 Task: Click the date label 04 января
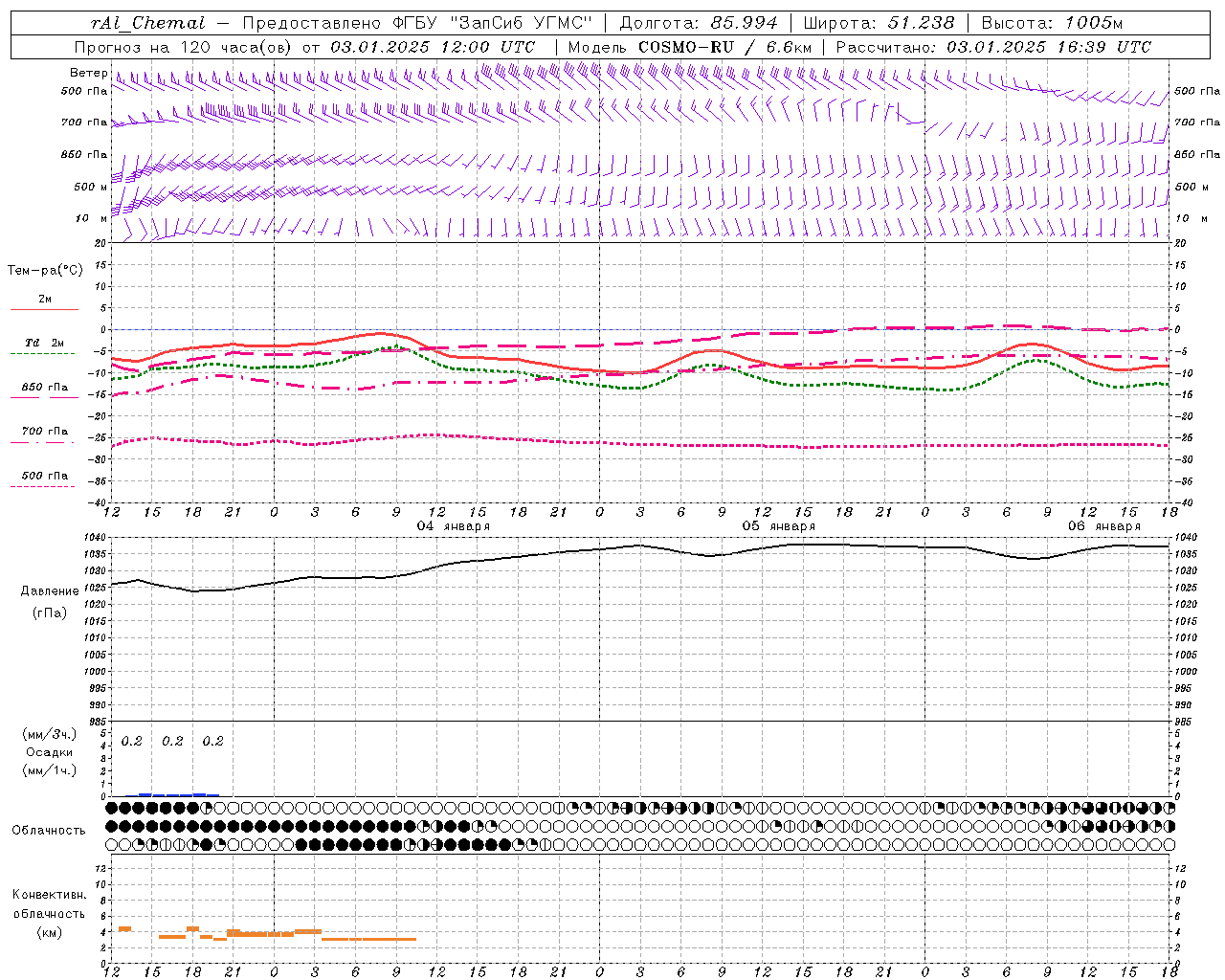pos(454,526)
